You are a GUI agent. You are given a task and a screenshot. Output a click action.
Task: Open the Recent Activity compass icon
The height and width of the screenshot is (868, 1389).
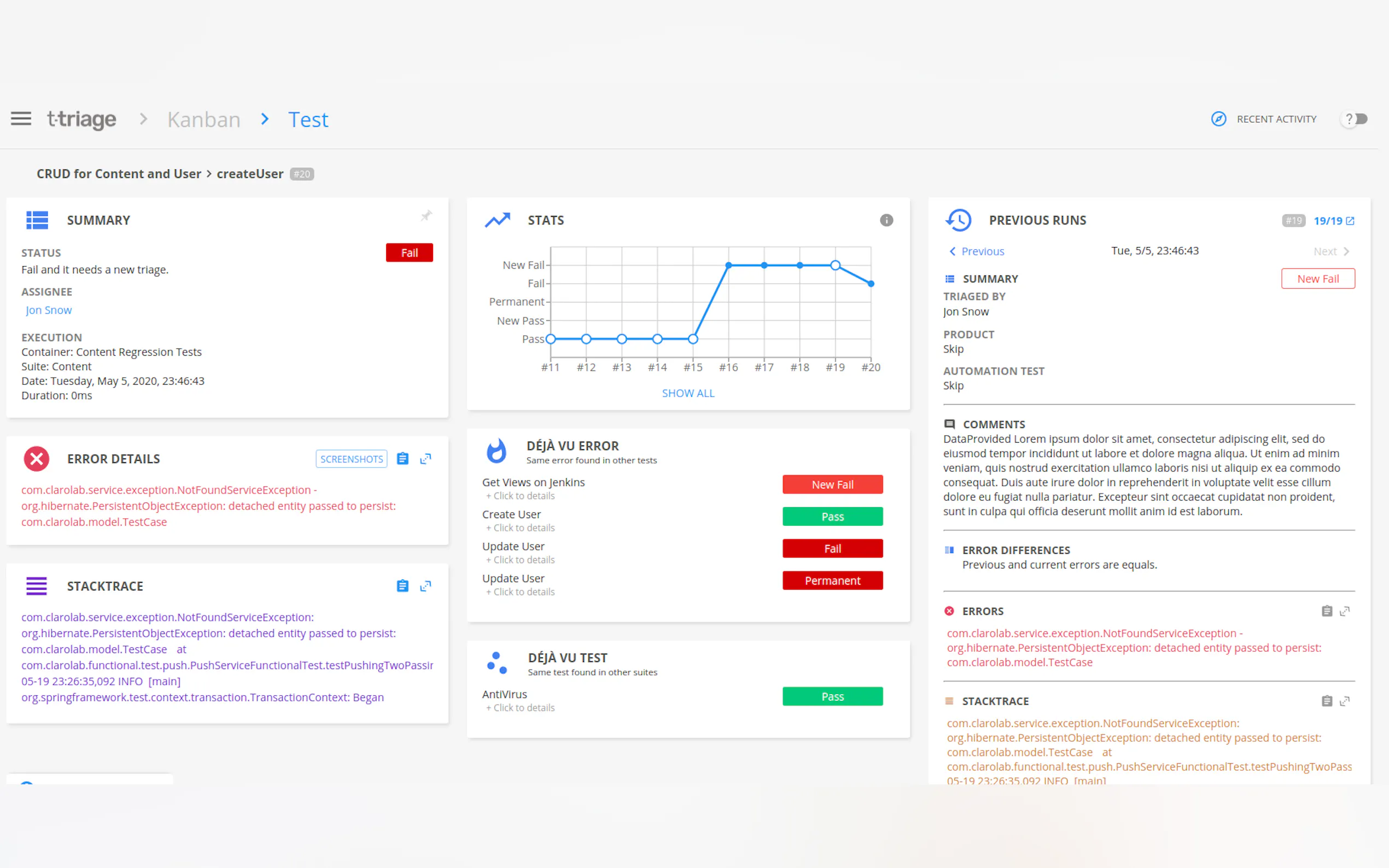(x=1218, y=119)
